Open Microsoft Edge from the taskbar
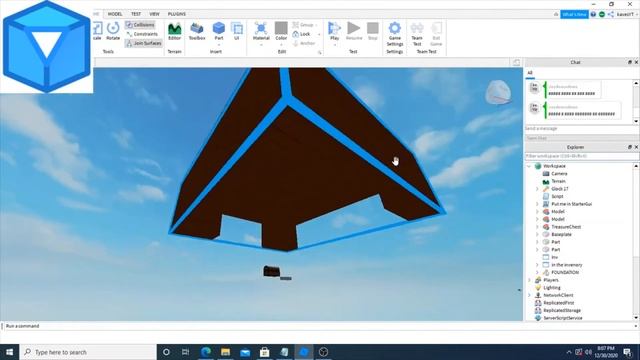Image resolution: width=640 pixels, height=360 pixels. tap(206, 352)
